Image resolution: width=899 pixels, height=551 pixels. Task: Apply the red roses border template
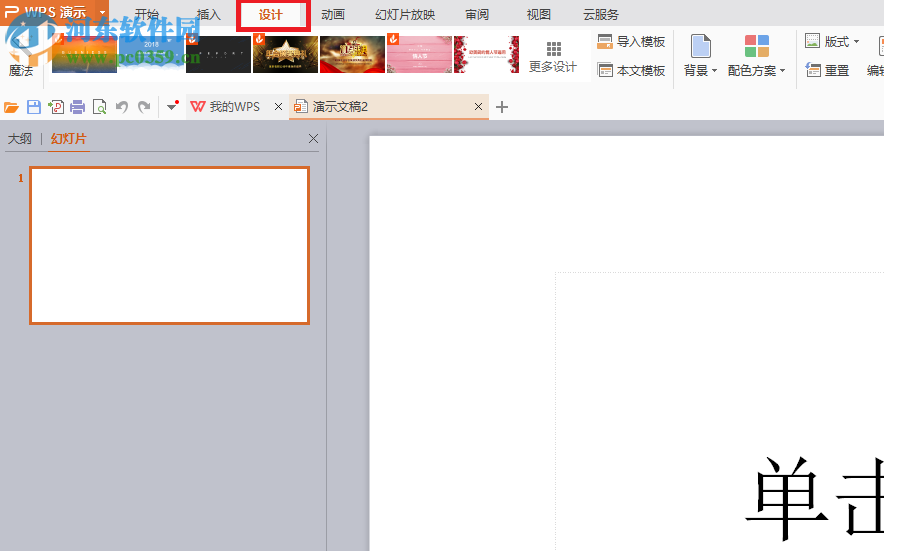tap(487, 54)
